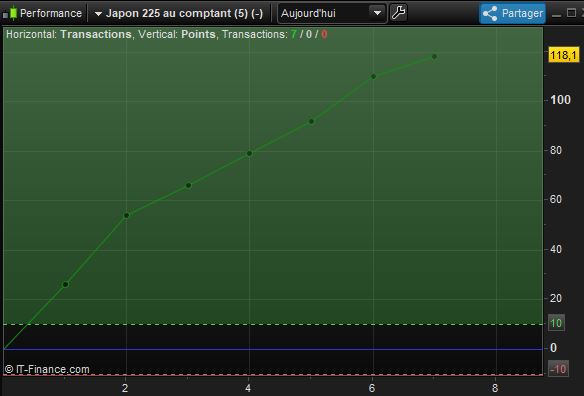This screenshot has width=584, height=396.
Task: Open the IT-Finance.com copyright link
Action: tap(47, 370)
